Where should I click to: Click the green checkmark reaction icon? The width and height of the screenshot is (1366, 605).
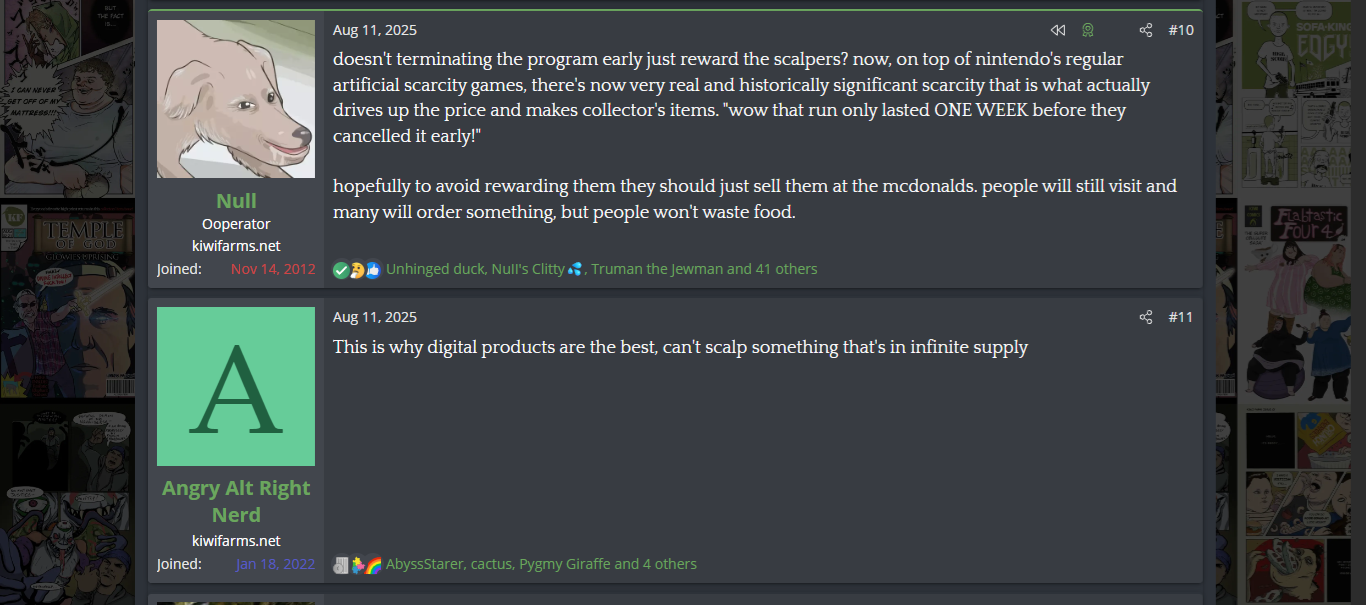341,269
